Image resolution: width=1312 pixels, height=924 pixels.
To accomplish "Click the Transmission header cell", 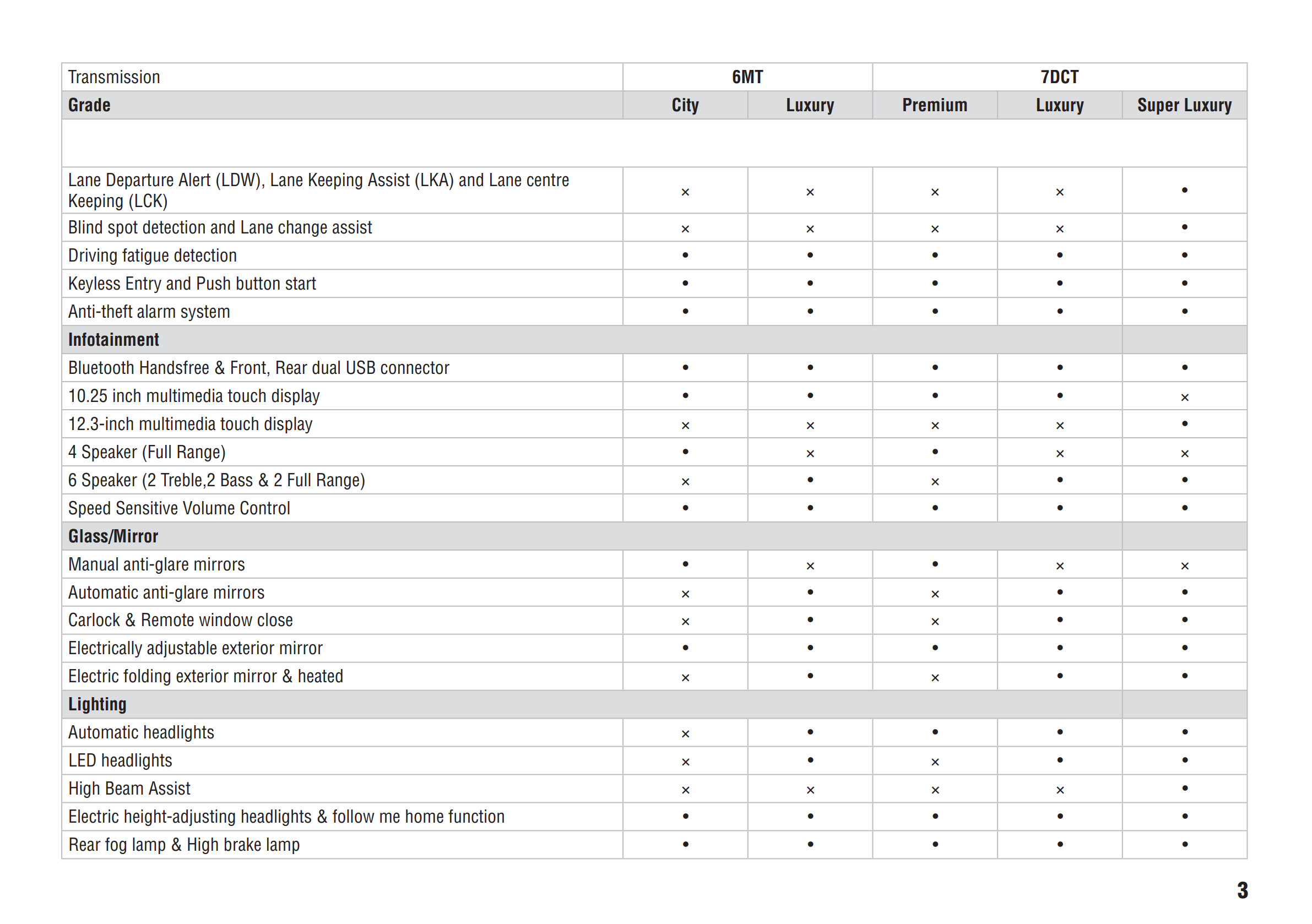I will pos(113,77).
